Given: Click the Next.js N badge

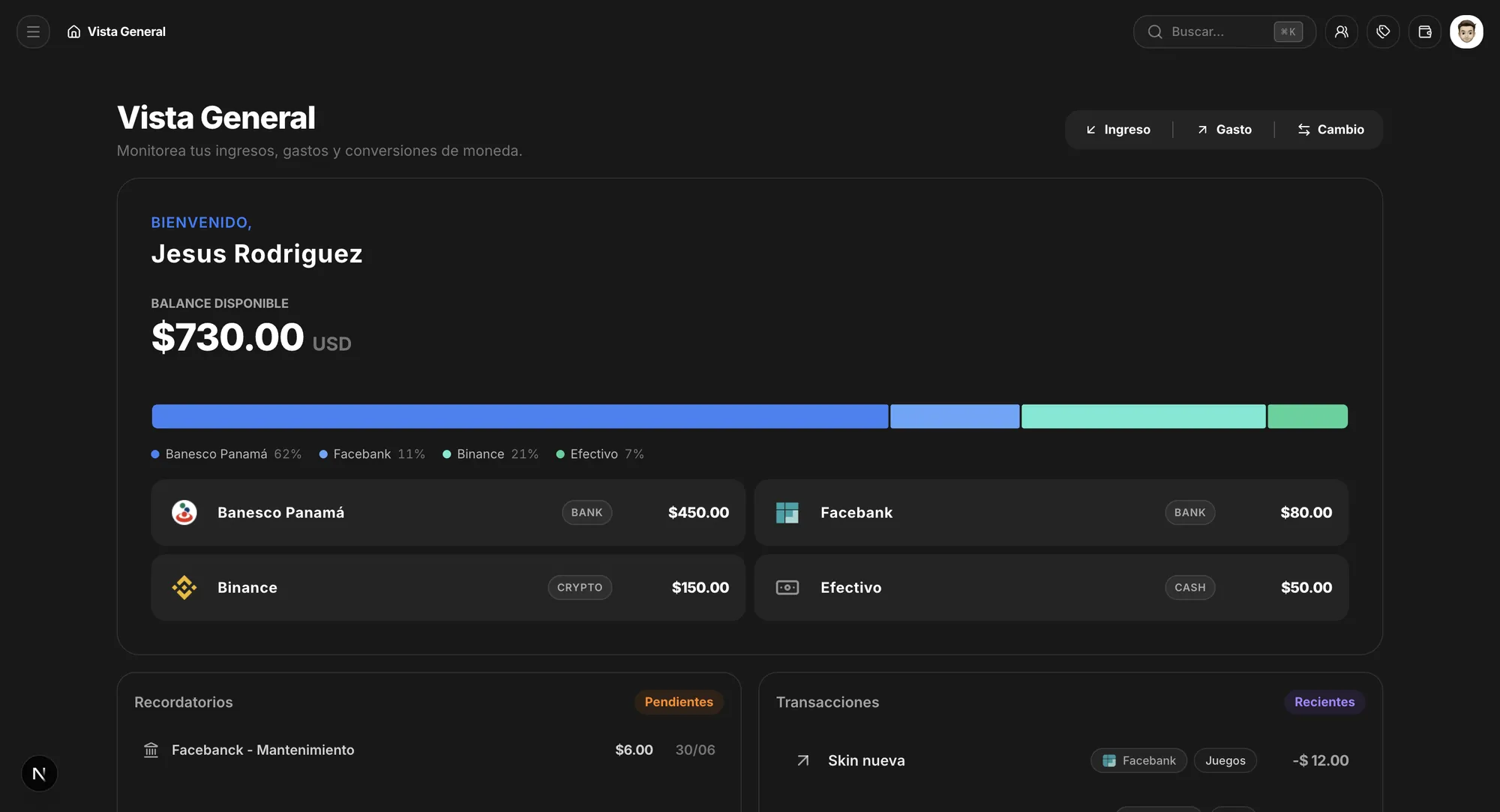Looking at the screenshot, I should click(39, 773).
